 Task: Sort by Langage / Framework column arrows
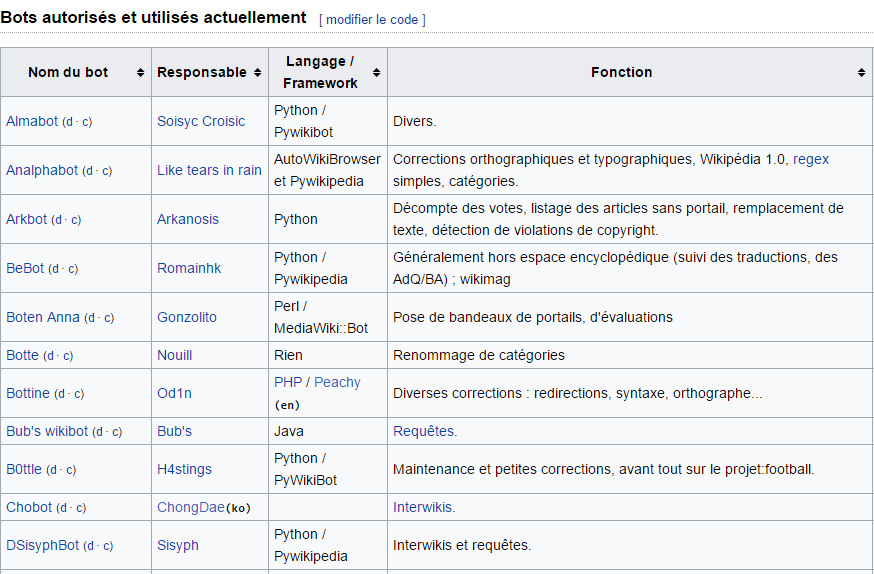(x=377, y=72)
